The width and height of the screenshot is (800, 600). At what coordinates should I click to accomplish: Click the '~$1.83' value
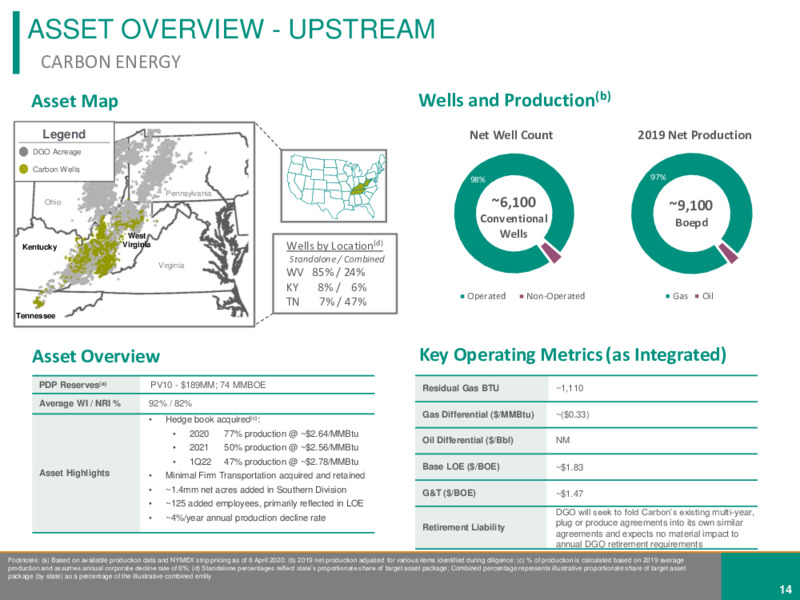click(x=569, y=467)
